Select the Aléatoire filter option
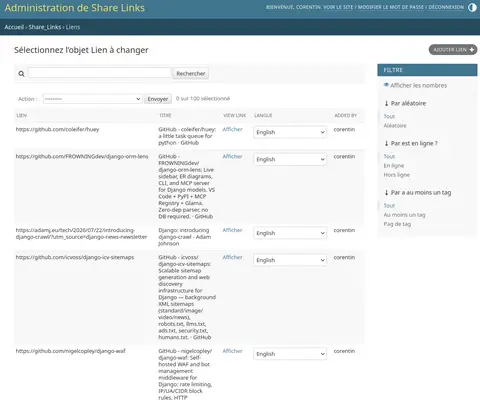Image resolution: width=480 pixels, height=400 pixels. (395, 126)
